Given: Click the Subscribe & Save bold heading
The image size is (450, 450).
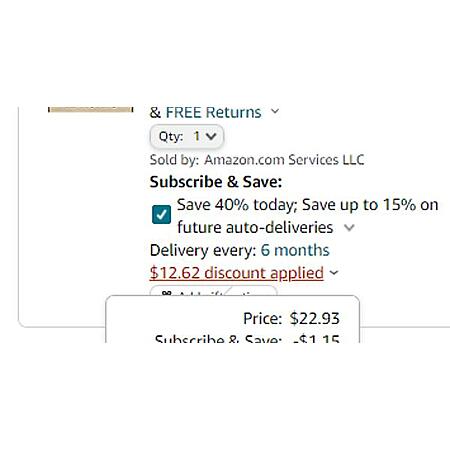Looking at the screenshot, I should [216, 182].
